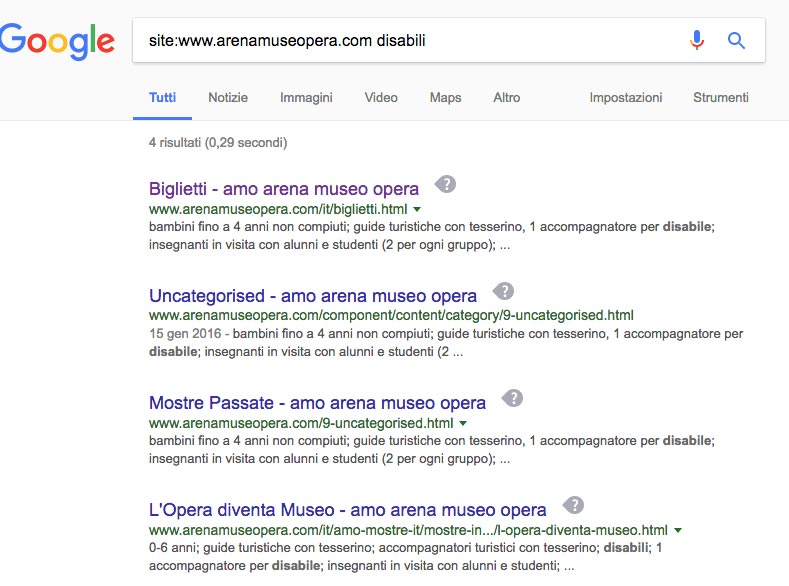Open the Biglietti - amo arena museo opera link
Image resolution: width=789 pixels, height=586 pixels.
[x=284, y=189]
